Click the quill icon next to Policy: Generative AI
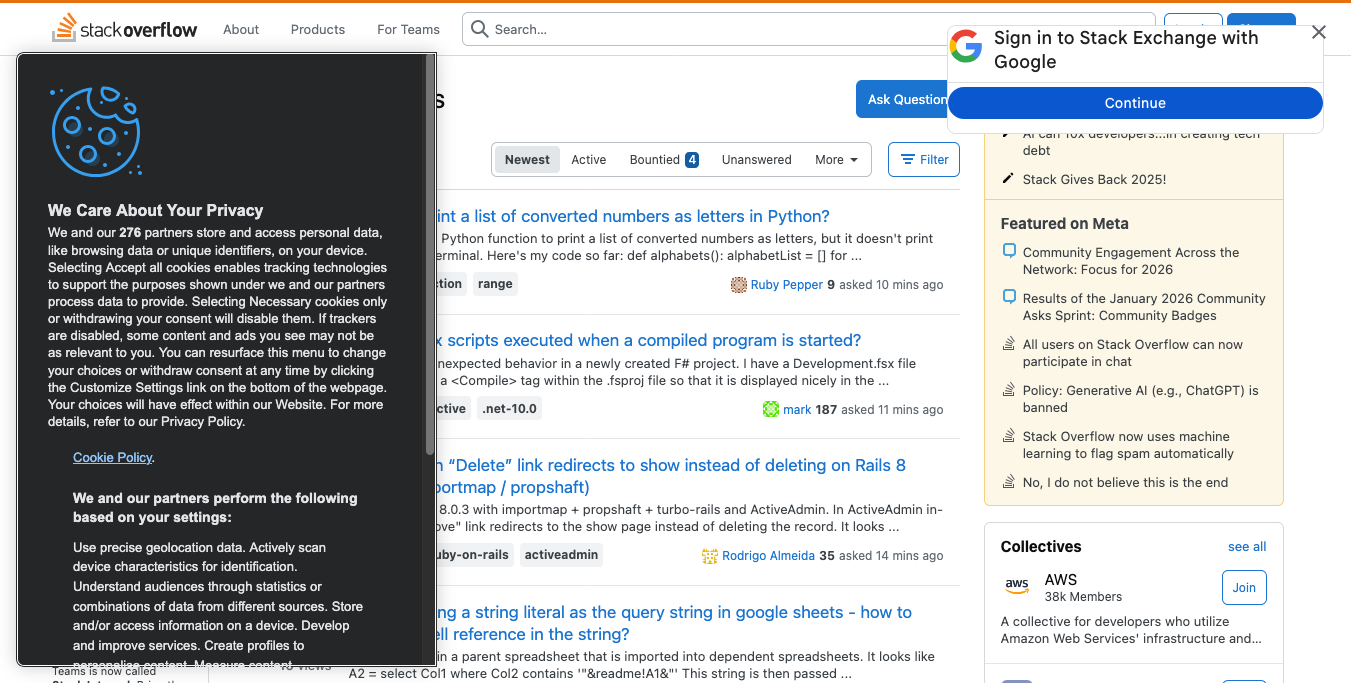Viewport: 1366px width, 683px height. 1007,390
